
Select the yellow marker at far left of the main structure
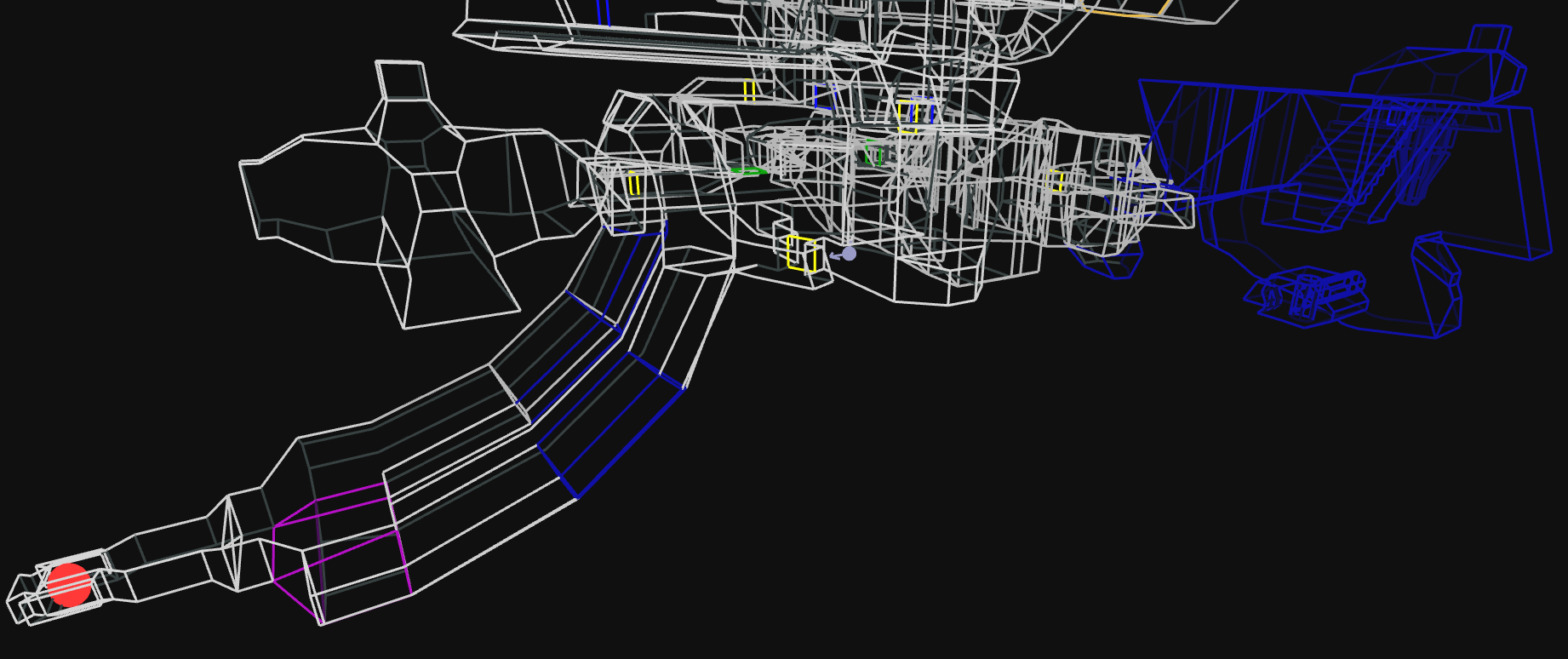pyautogui.click(x=634, y=183)
